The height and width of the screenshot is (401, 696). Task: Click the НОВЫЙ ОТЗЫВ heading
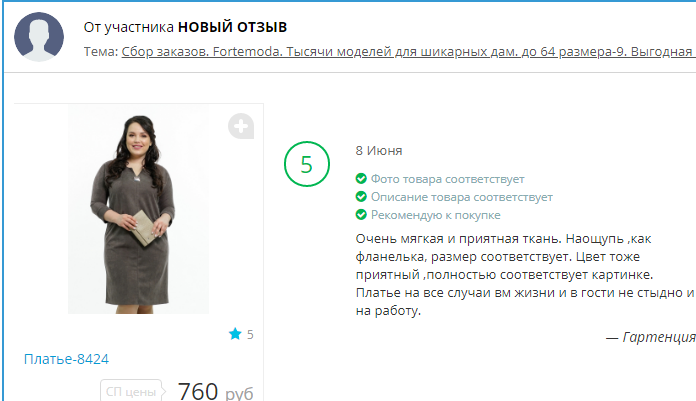[x=233, y=27]
